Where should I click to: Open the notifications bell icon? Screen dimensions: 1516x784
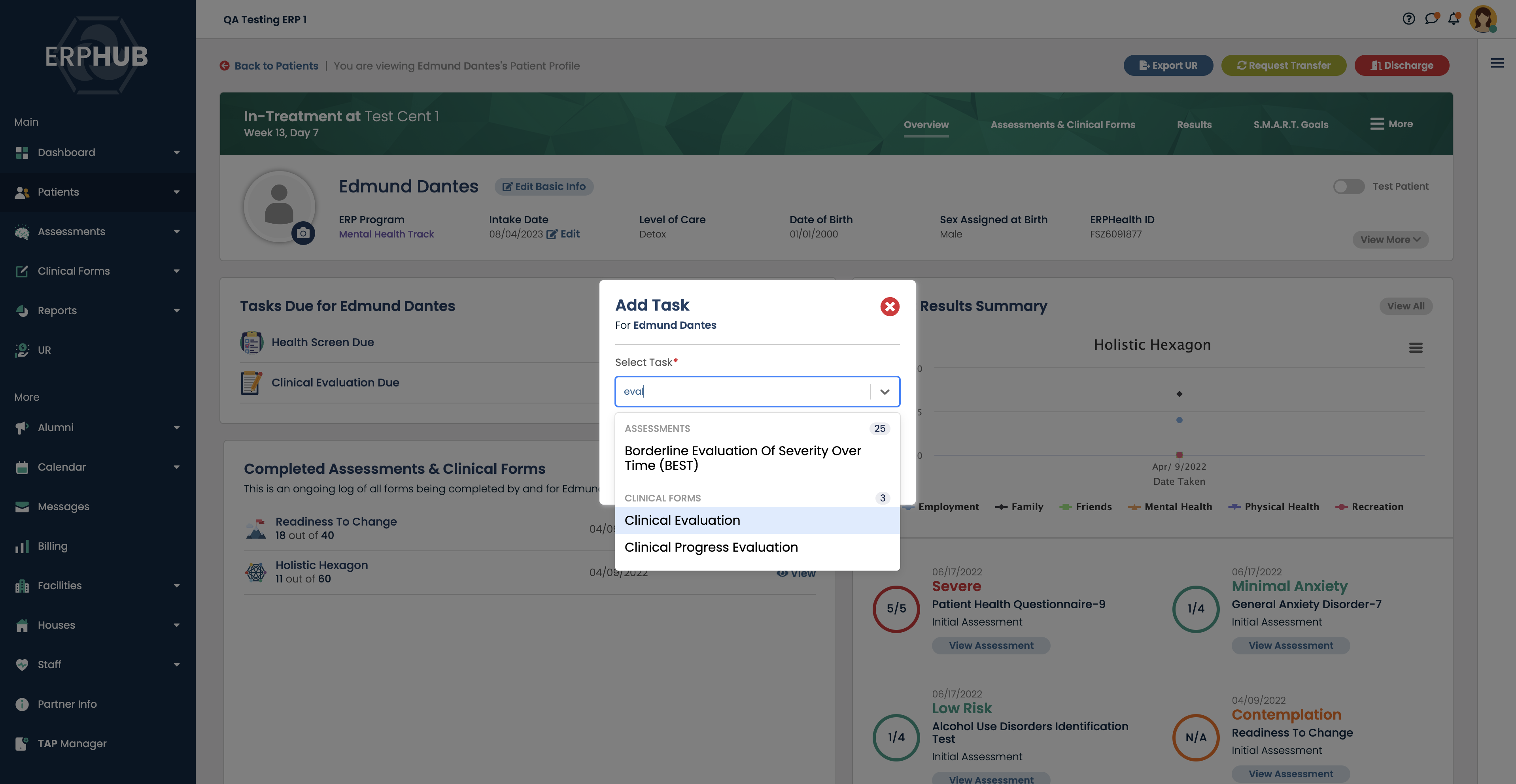tap(1454, 19)
